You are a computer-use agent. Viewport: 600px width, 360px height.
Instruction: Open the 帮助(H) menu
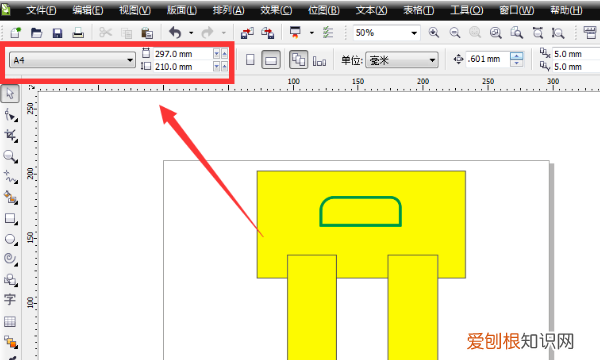pyautogui.click(x=566, y=10)
